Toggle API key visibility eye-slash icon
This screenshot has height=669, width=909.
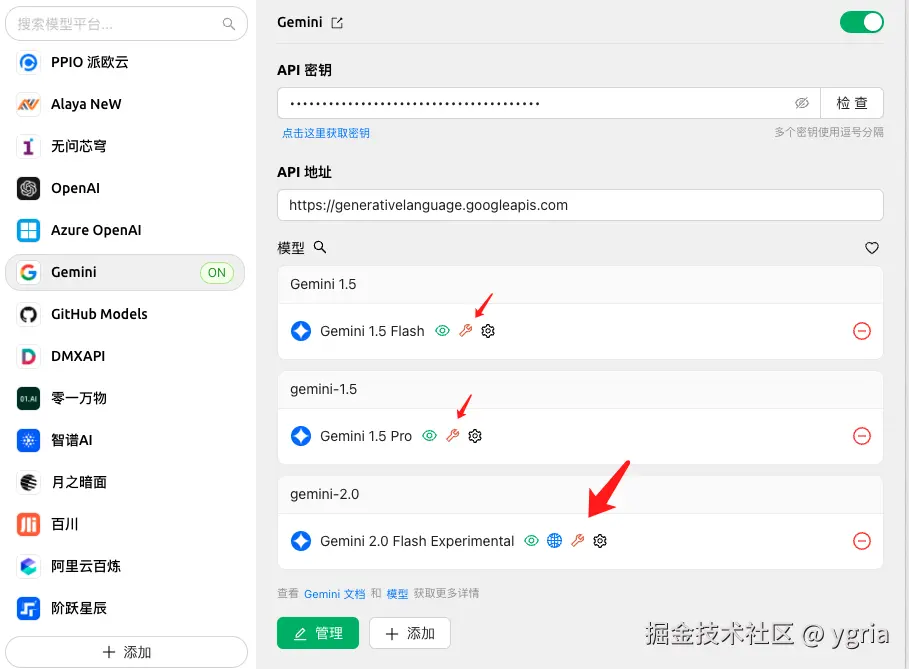coord(802,103)
